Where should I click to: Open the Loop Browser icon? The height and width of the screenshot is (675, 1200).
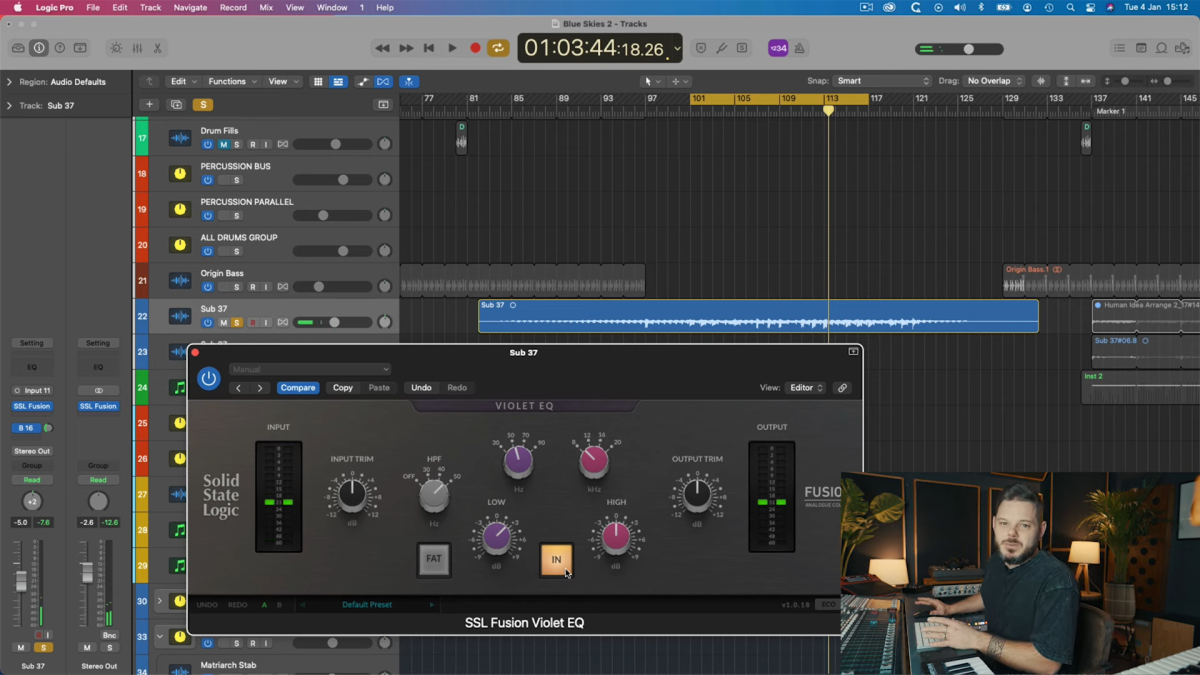(1162, 48)
